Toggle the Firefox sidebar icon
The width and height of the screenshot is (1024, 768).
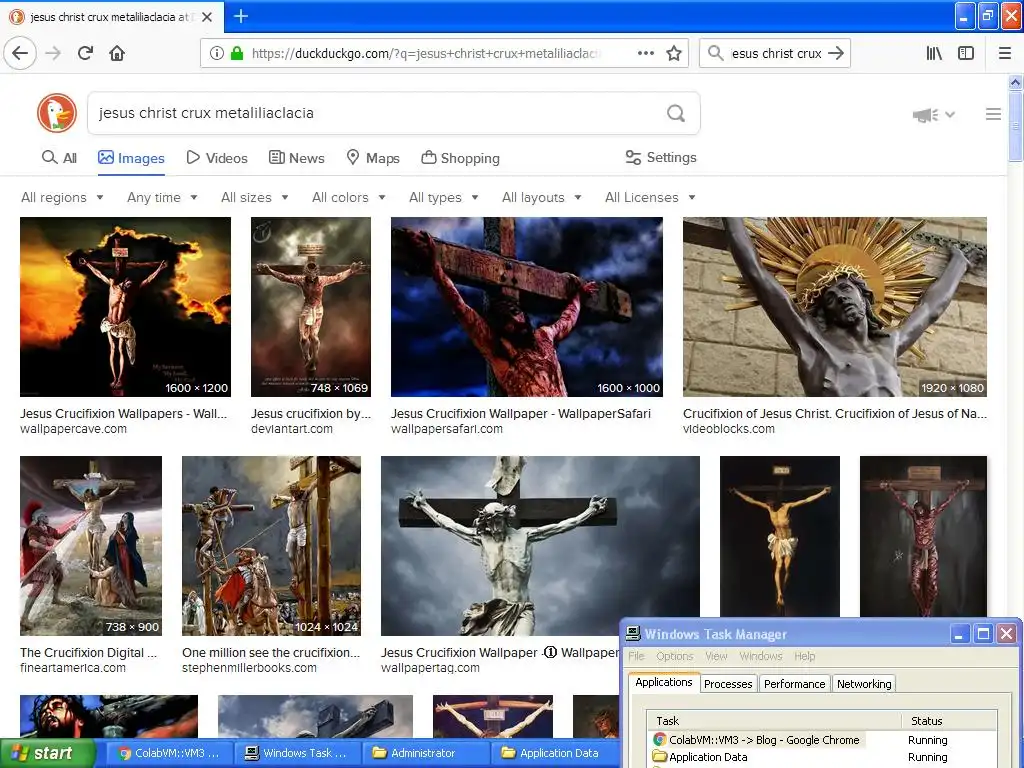pyautogui.click(x=966, y=53)
